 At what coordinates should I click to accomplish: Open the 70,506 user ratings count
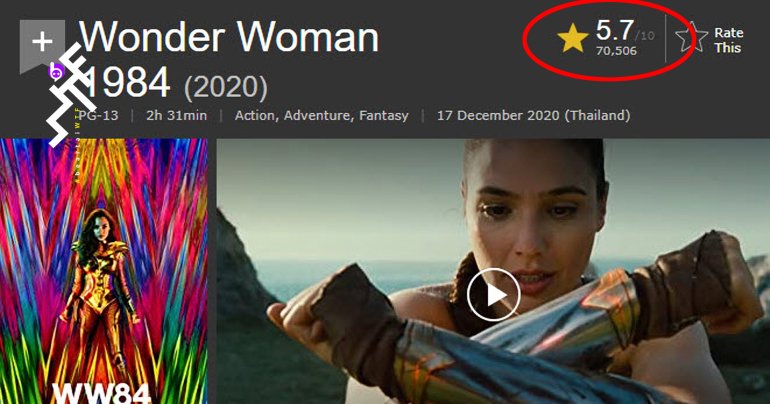coord(616,51)
